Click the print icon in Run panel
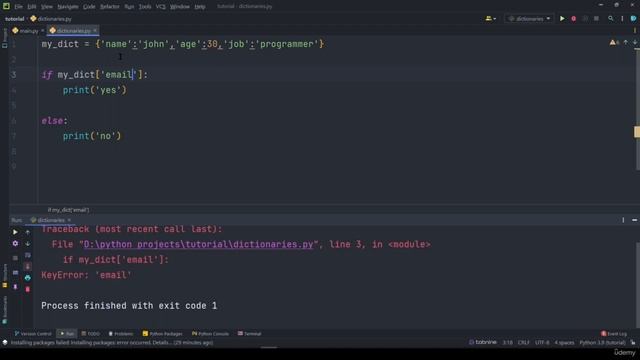 [x=28, y=278]
